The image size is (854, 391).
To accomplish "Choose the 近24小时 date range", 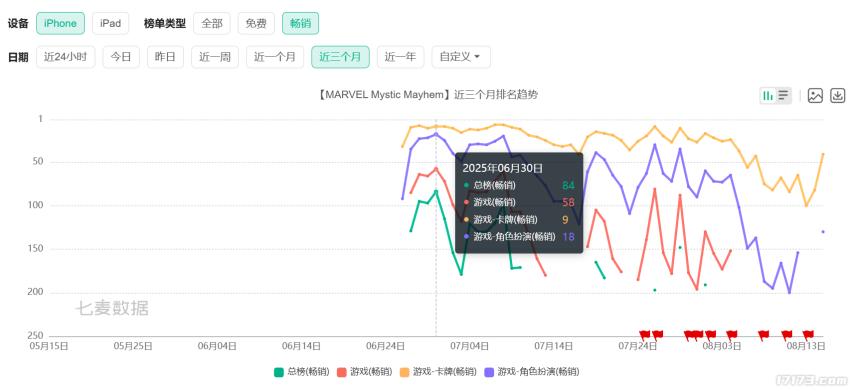I will click(65, 57).
